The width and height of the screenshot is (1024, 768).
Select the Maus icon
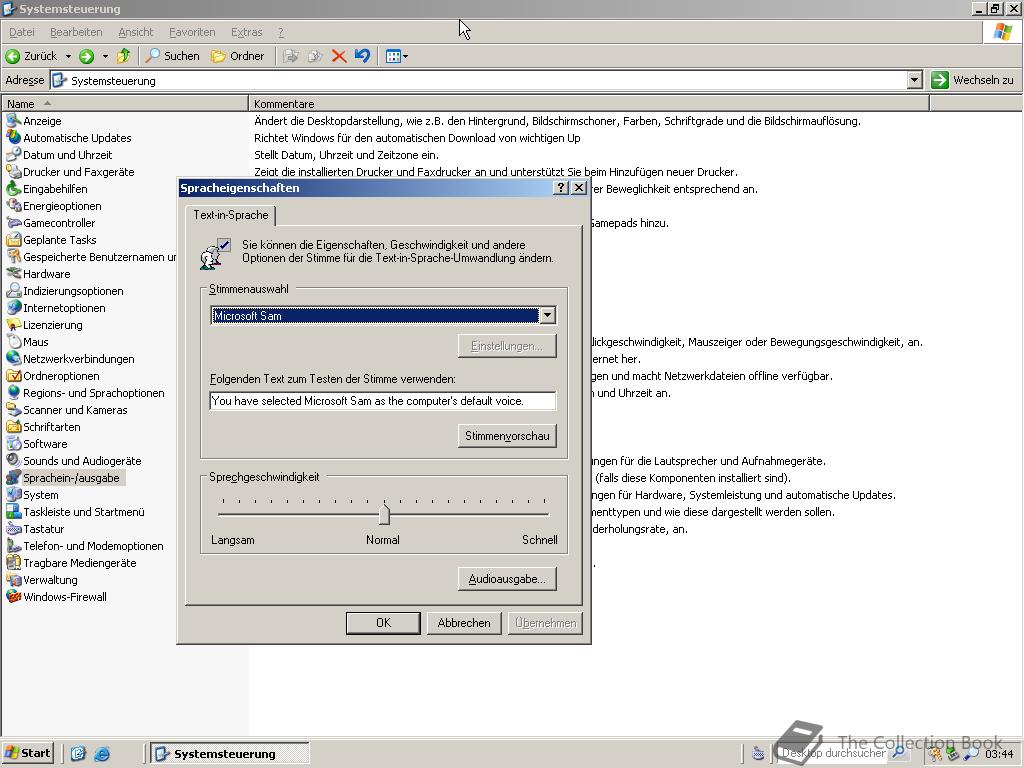pos(13,342)
